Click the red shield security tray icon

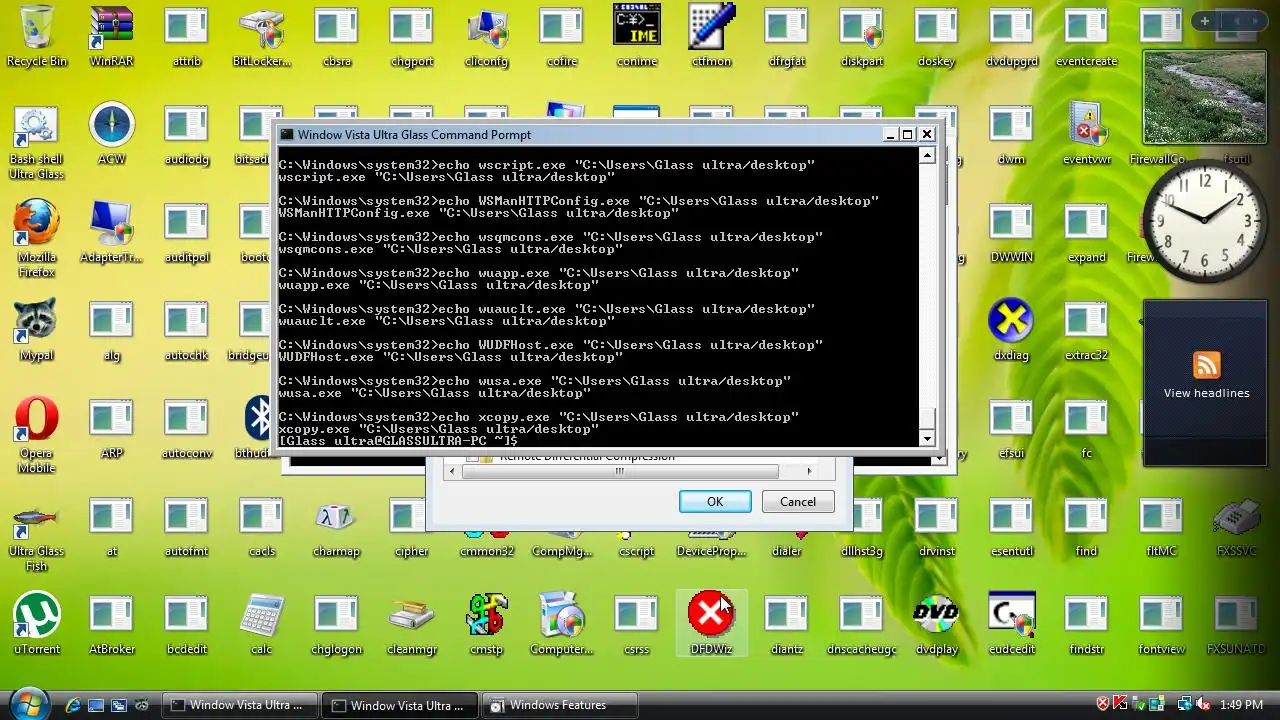pos(1104,705)
